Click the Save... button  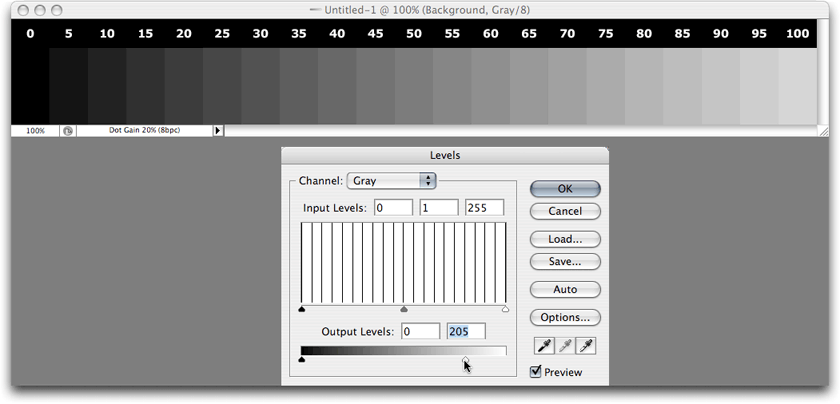click(565, 261)
